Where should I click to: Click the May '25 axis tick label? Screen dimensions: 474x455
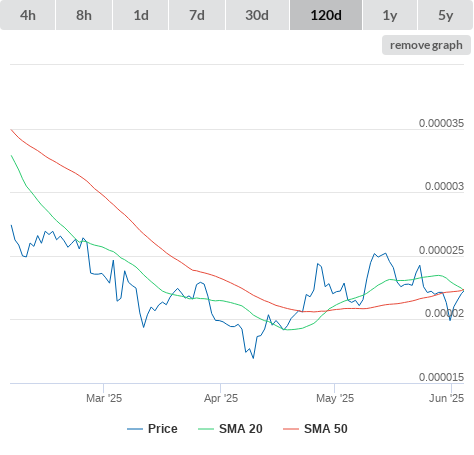click(335, 398)
